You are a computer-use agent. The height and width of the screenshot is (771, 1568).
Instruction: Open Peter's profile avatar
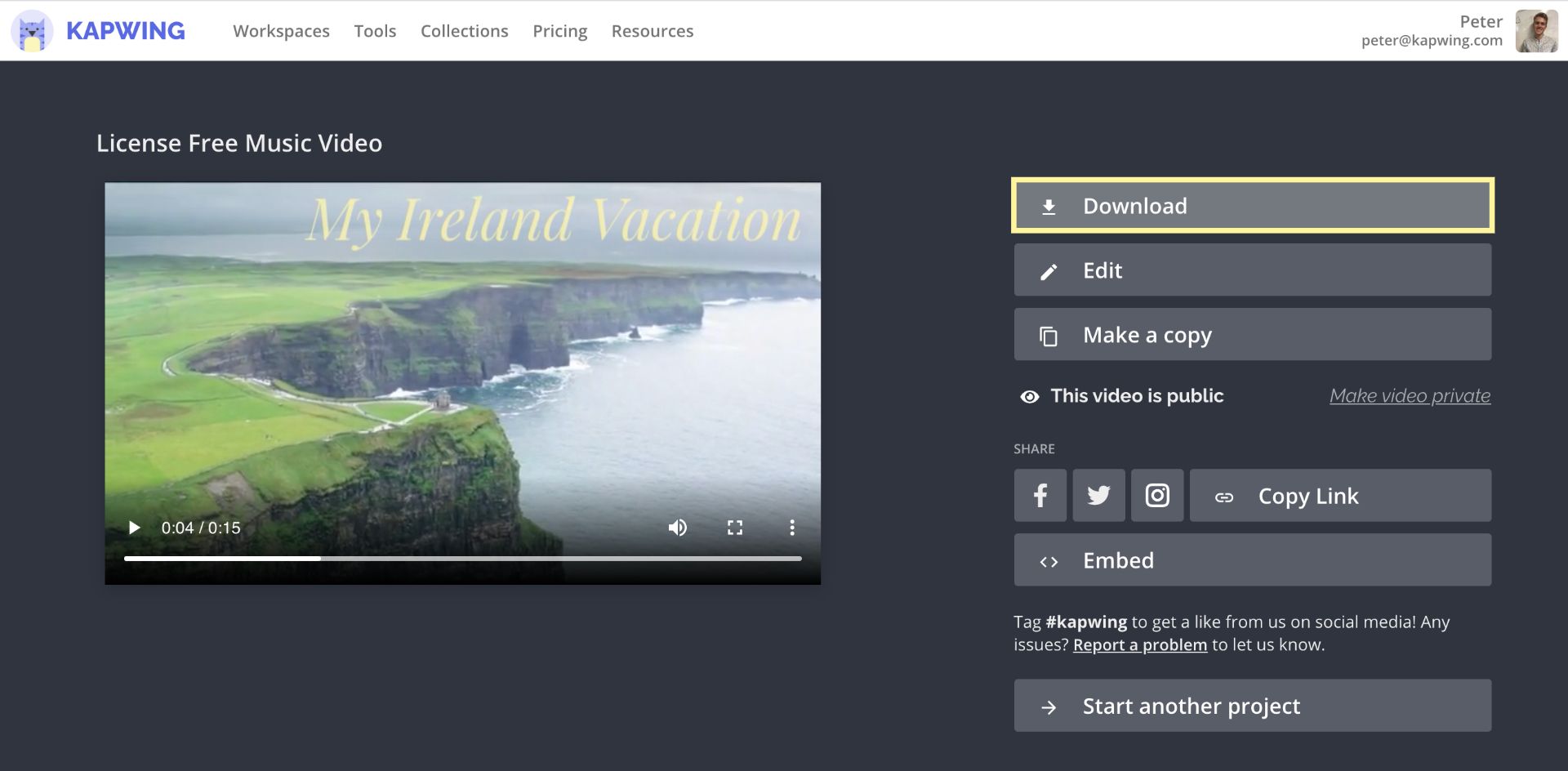[1536, 31]
